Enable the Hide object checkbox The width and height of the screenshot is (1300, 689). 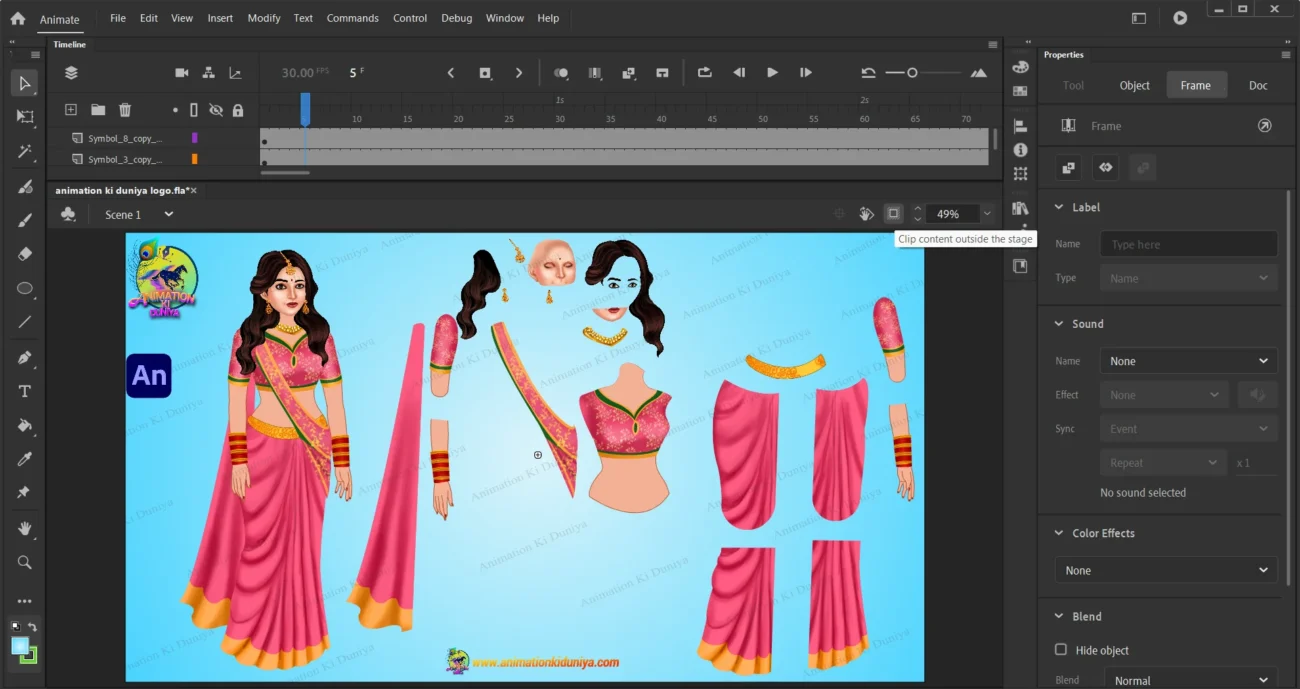(x=1061, y=650)
